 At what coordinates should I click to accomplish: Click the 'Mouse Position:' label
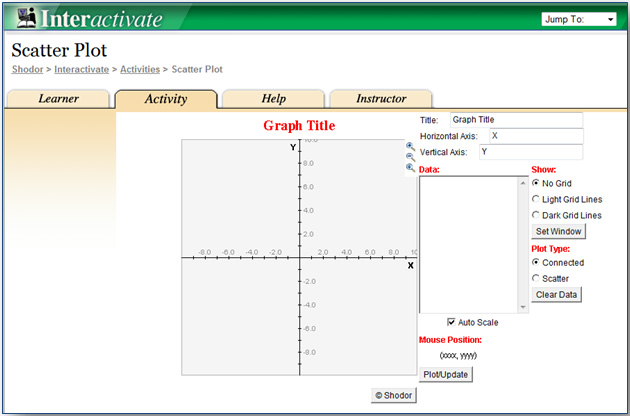pyautogui.click(x=450, y=340)
